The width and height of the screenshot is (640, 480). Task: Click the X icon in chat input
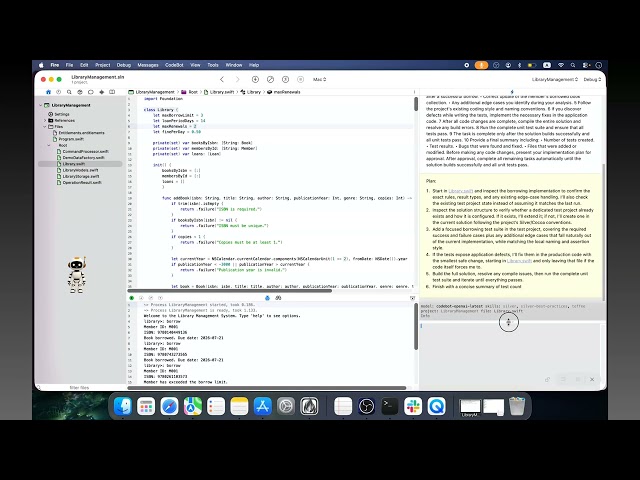click(592, 379)
